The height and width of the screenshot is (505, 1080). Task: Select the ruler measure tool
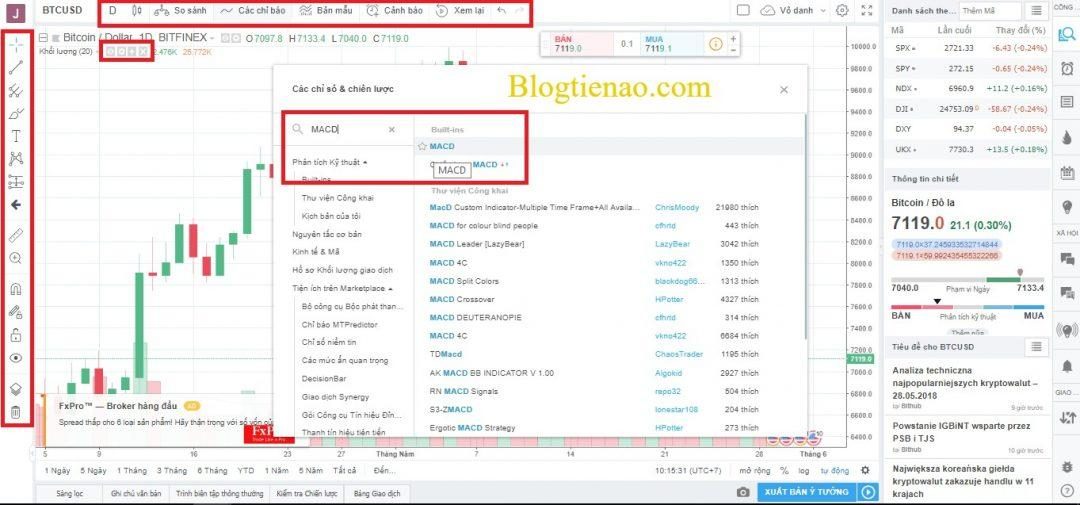coord(16,236)
